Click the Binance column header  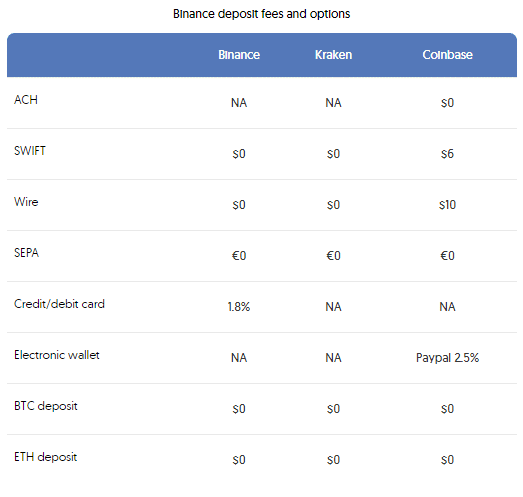(x=239, y=55)
